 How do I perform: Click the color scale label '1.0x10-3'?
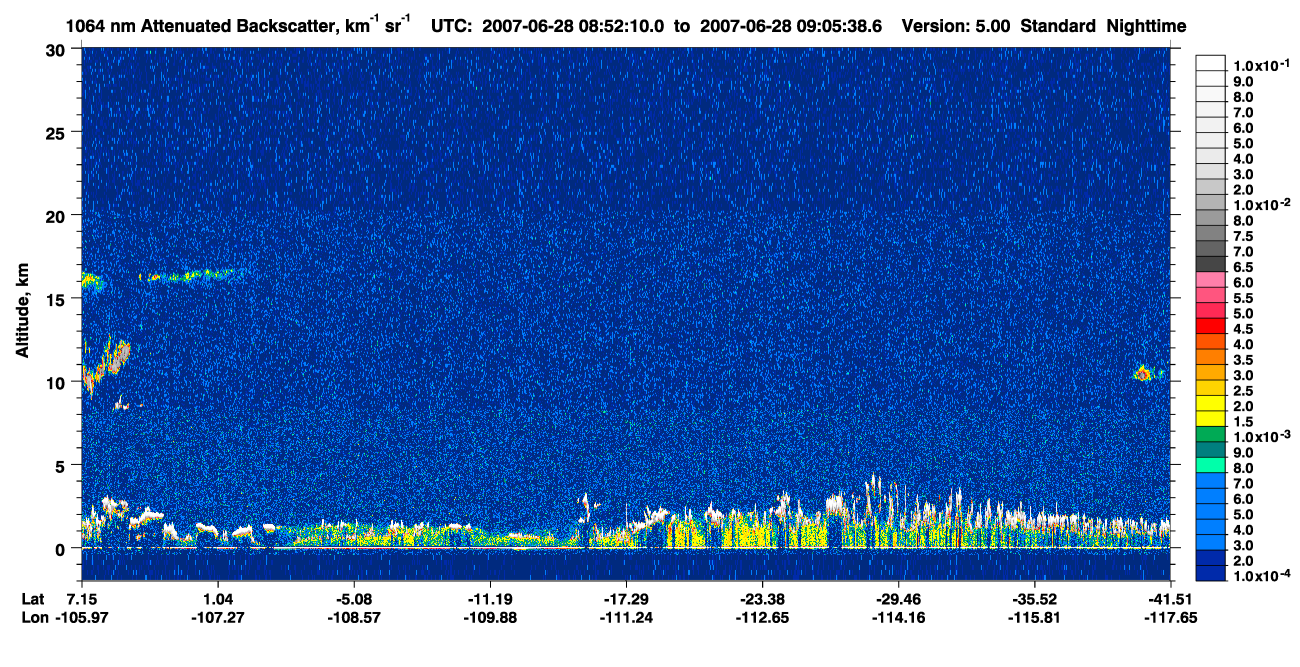coord(1260,436)
